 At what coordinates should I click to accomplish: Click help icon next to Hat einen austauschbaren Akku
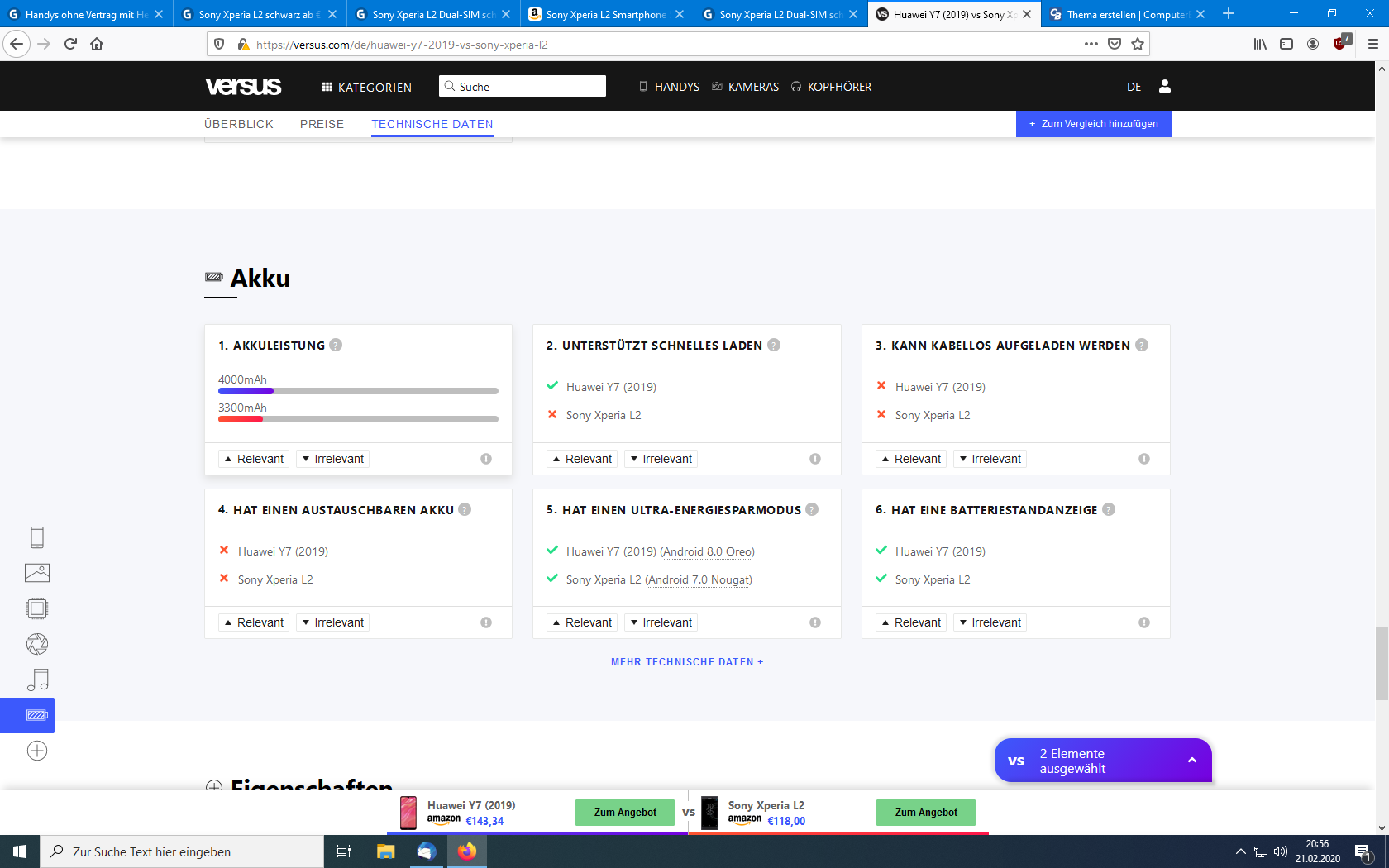(465, 509)
